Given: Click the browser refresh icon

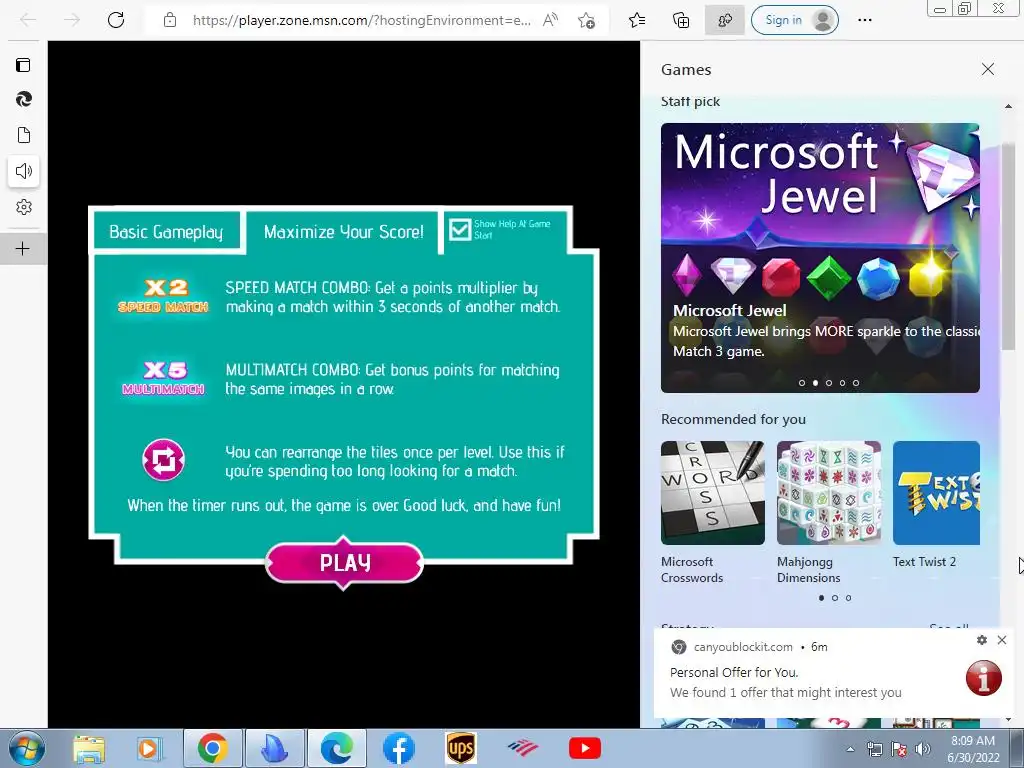Looking at the screenshot, I should coord(116,20).
